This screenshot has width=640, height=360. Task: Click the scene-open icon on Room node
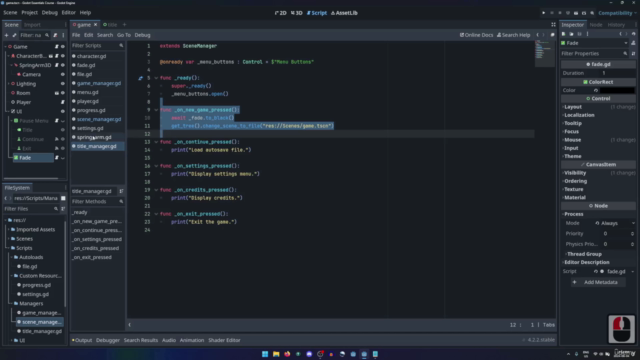point(57,93)
